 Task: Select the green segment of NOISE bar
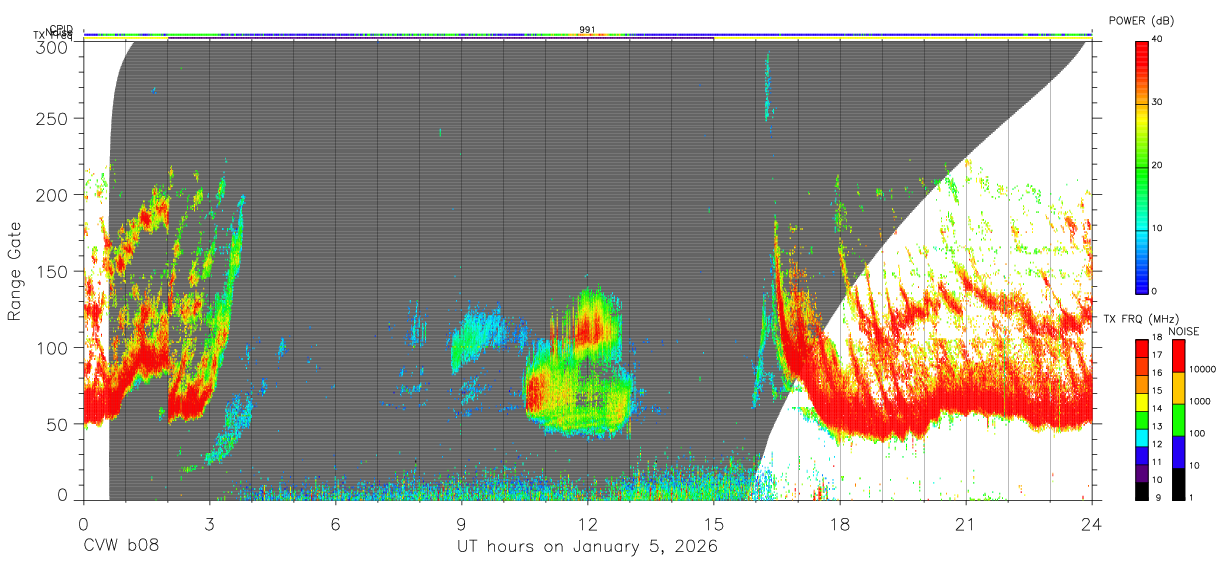(1181, 419)
